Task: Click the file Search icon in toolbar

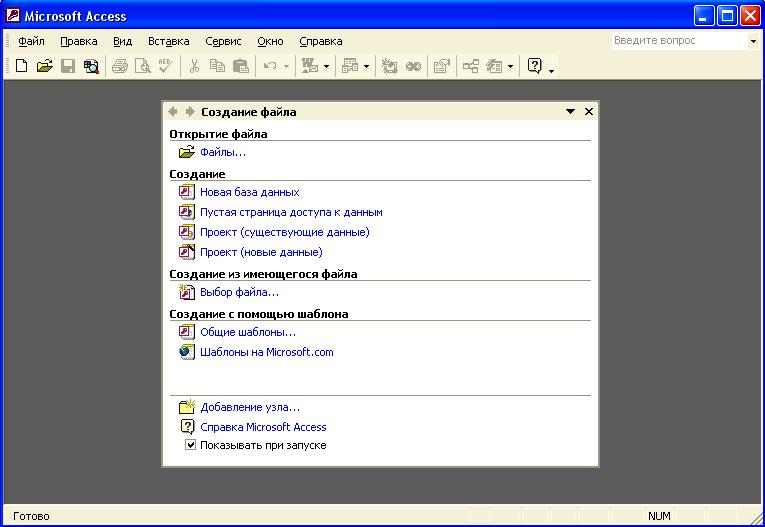Action: tap(91, 66)
